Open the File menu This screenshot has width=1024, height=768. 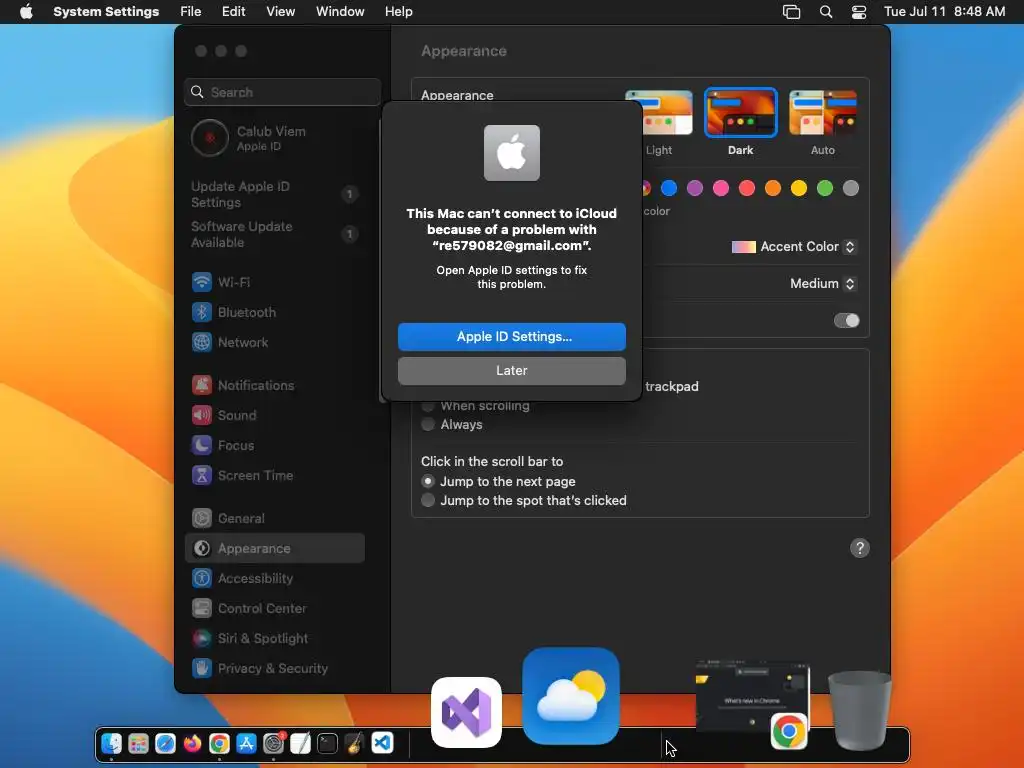point(191,12)
